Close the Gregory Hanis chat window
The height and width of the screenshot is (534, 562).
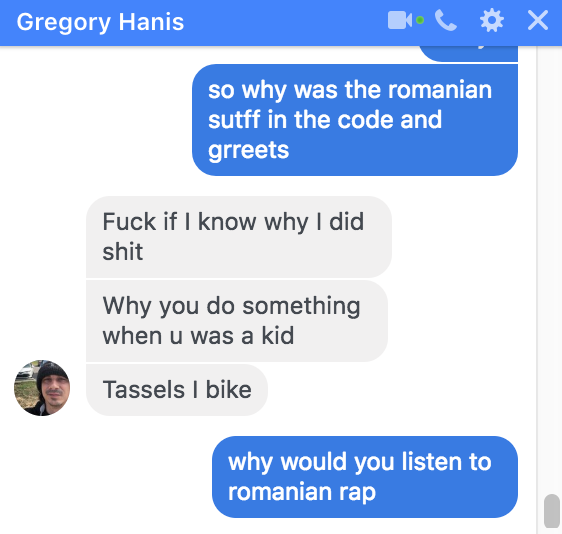click(538, 20)
